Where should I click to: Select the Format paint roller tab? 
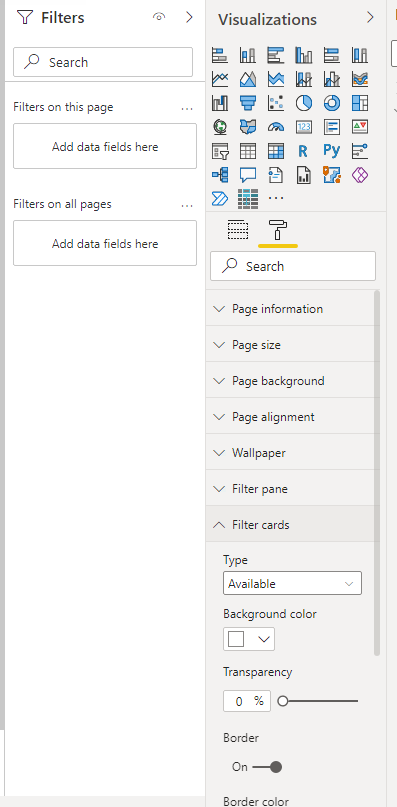coord(278,230)
